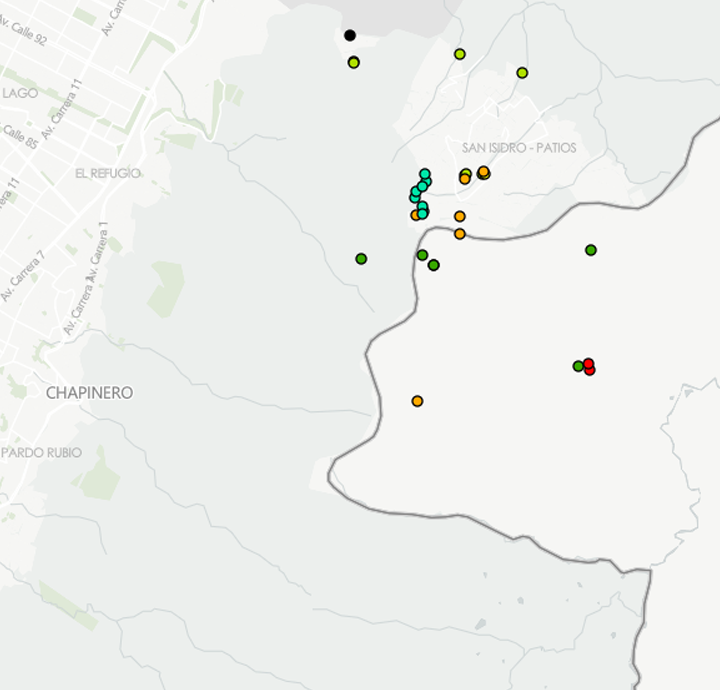
Task: Select the upper red marker
Action: (589, 363)
